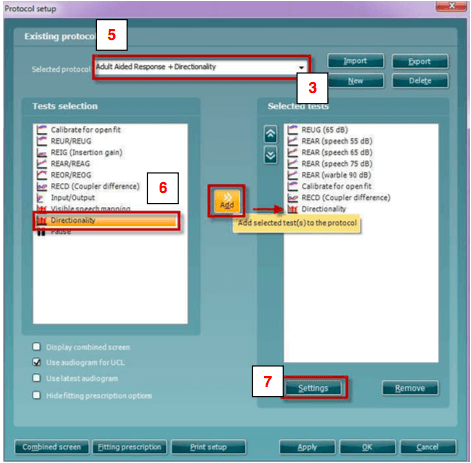The width and height of the screenshot is (471, 463).
Task: Click the REUG (65 dB) icon in Selected tests
Action: pyautogui.click(x=293, y=130)
